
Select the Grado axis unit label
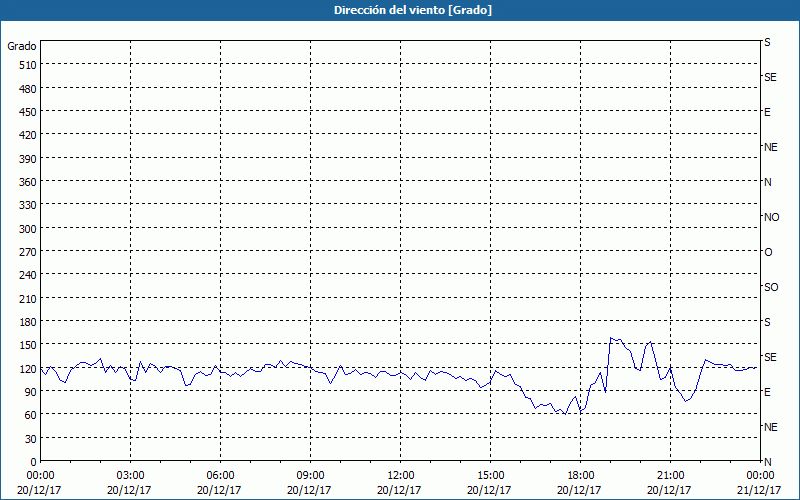coord(22,46)
